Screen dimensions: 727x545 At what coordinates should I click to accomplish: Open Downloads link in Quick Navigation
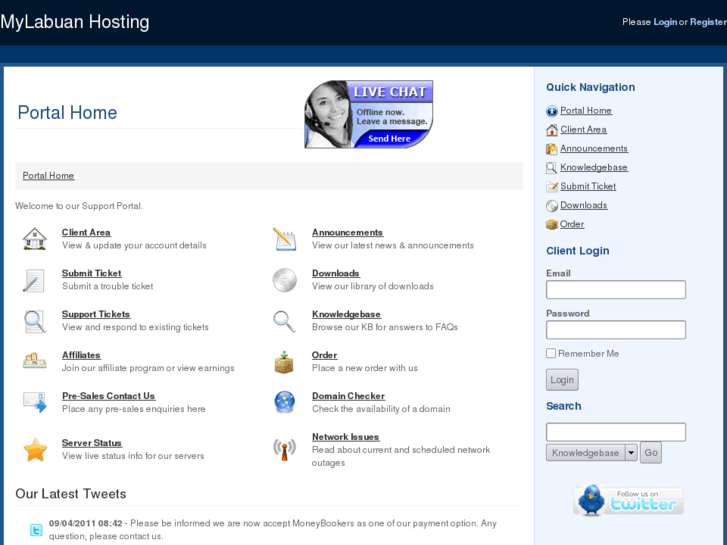tap(584, 205)
